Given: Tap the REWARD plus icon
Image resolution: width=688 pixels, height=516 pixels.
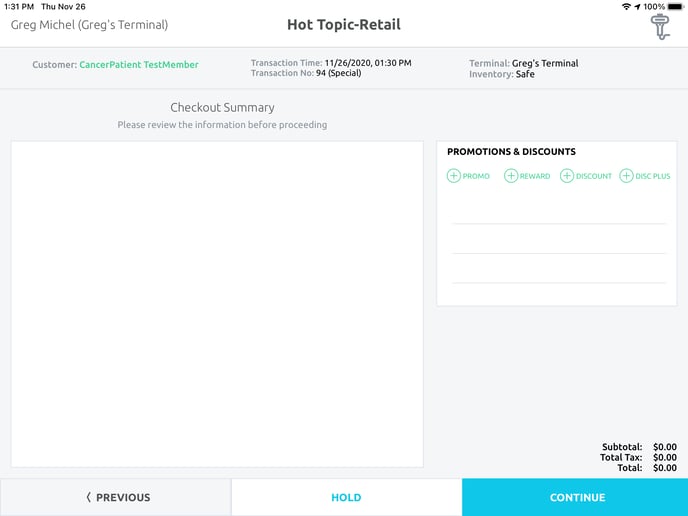Looking at the screenshot, I should pyautogui.click(x=511, y=176).
